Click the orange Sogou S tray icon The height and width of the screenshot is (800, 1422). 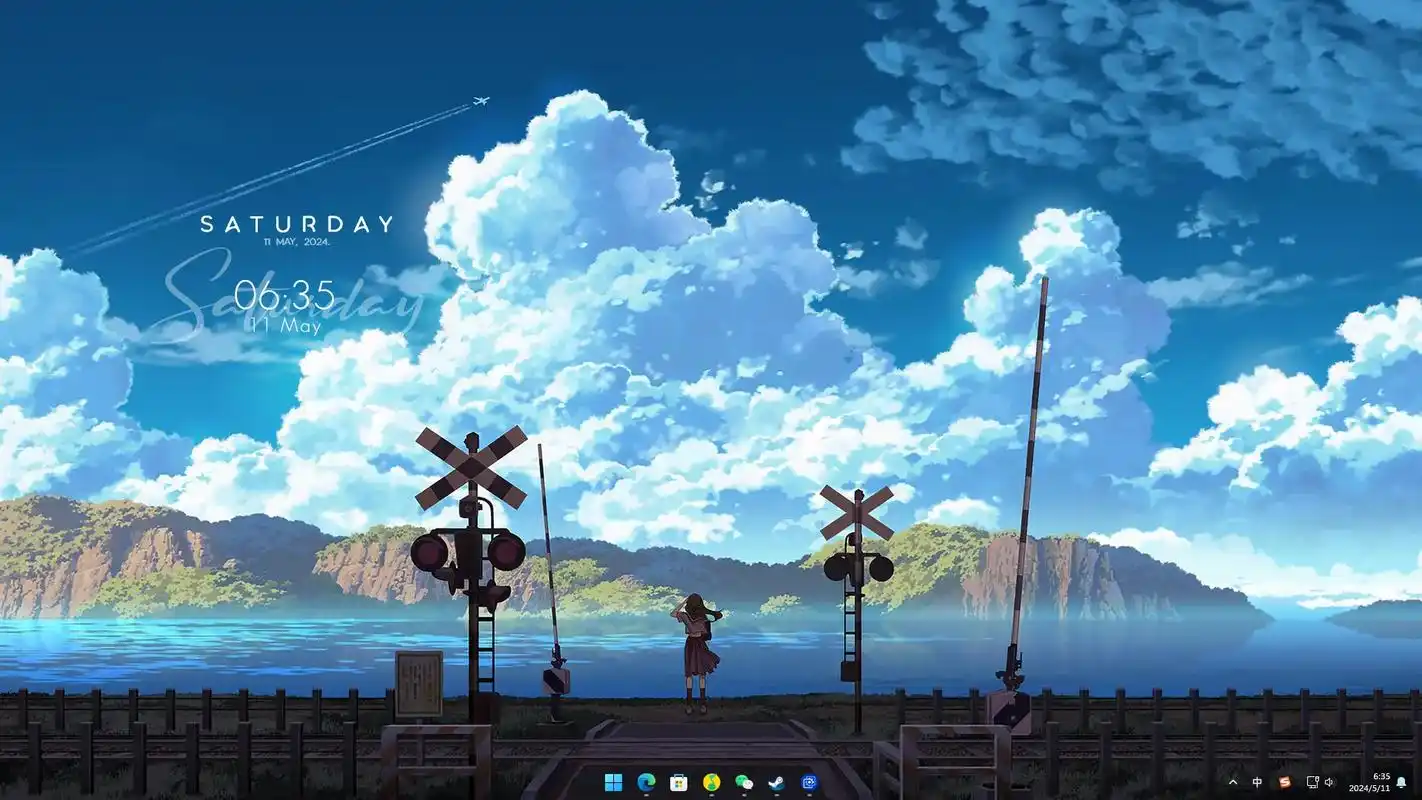tap(1285, 782)
